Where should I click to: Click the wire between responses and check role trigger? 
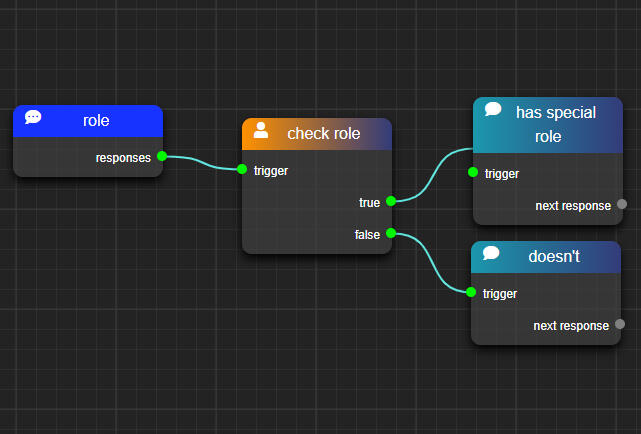(202, 164)
